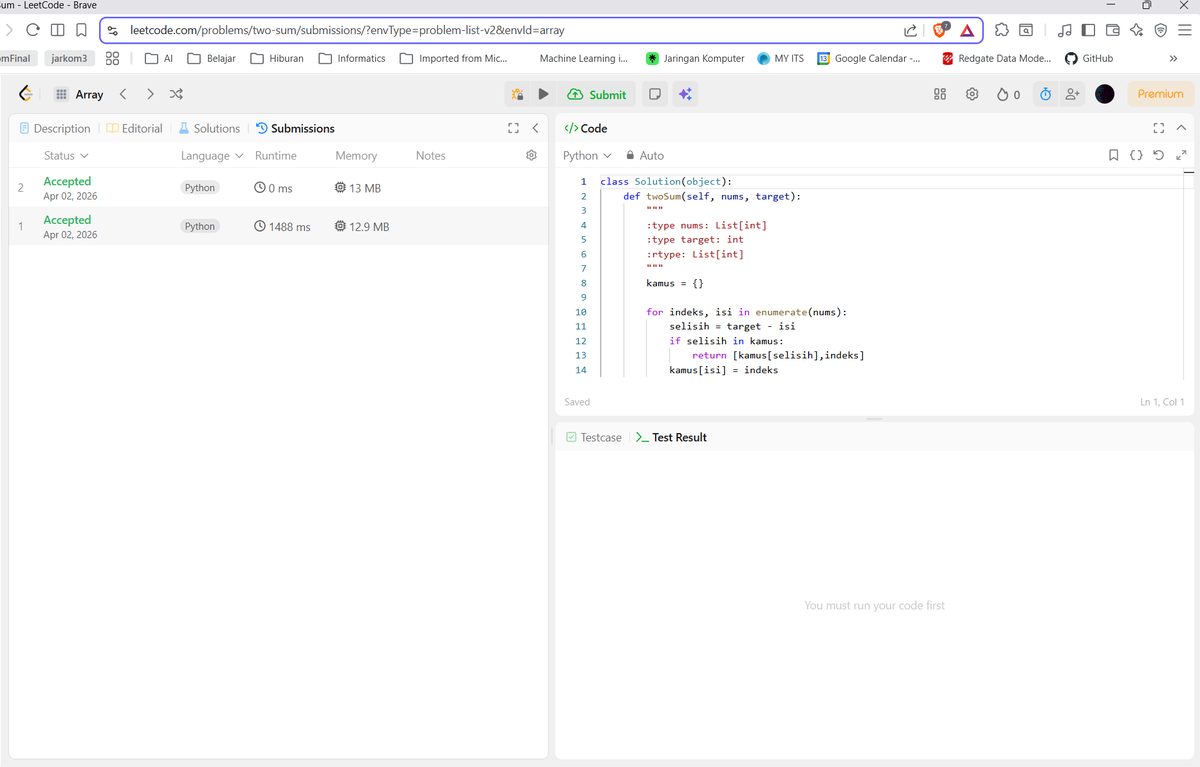Viewport: 1200px width, 767px height.
Task: Open the Language filter dropdown
Action: (212, 156)
